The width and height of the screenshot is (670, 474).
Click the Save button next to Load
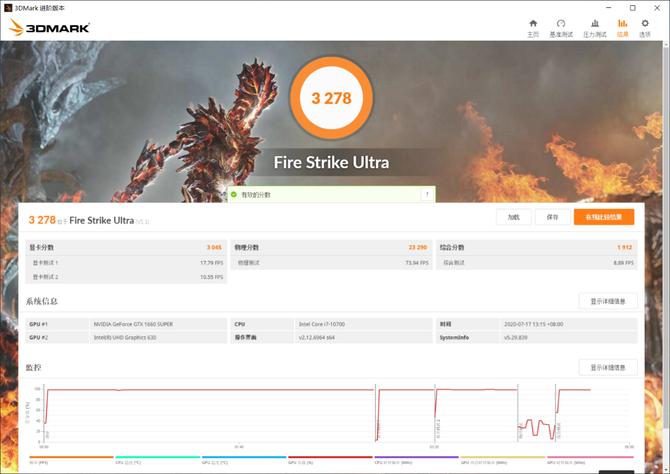pos(552,217)
